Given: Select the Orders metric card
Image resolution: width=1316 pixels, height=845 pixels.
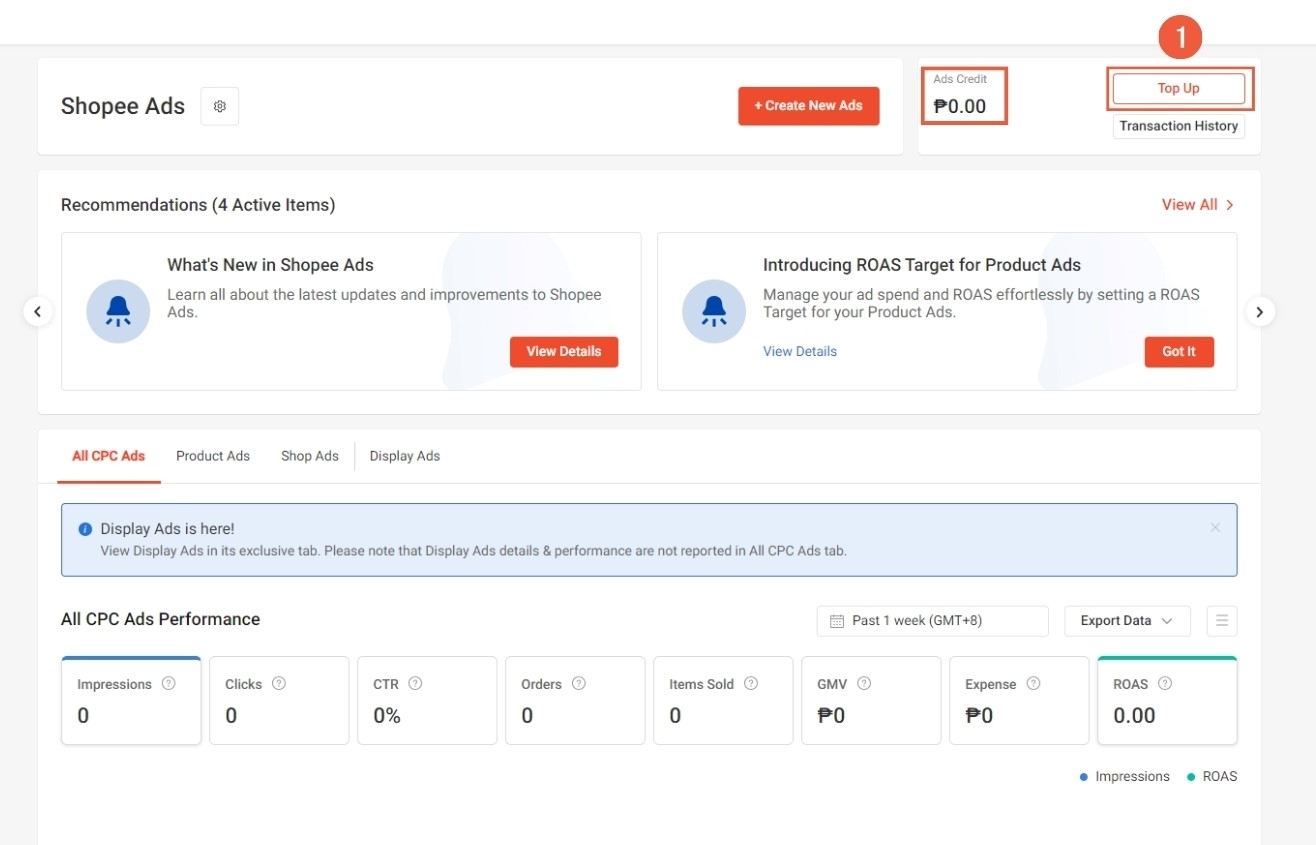Looking at the screenshot, I should [575, 700].
